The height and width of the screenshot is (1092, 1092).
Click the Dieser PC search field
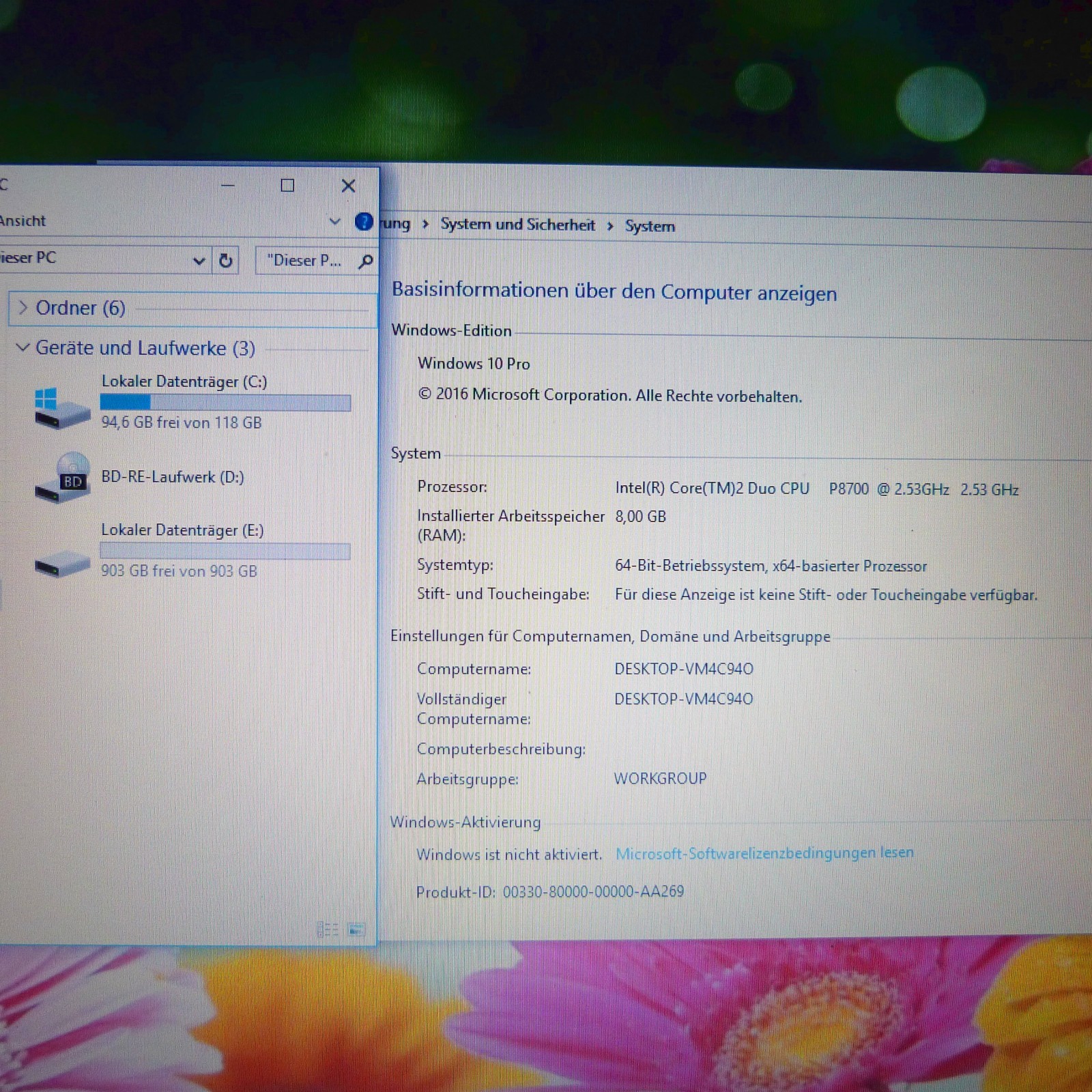point(316,261)
